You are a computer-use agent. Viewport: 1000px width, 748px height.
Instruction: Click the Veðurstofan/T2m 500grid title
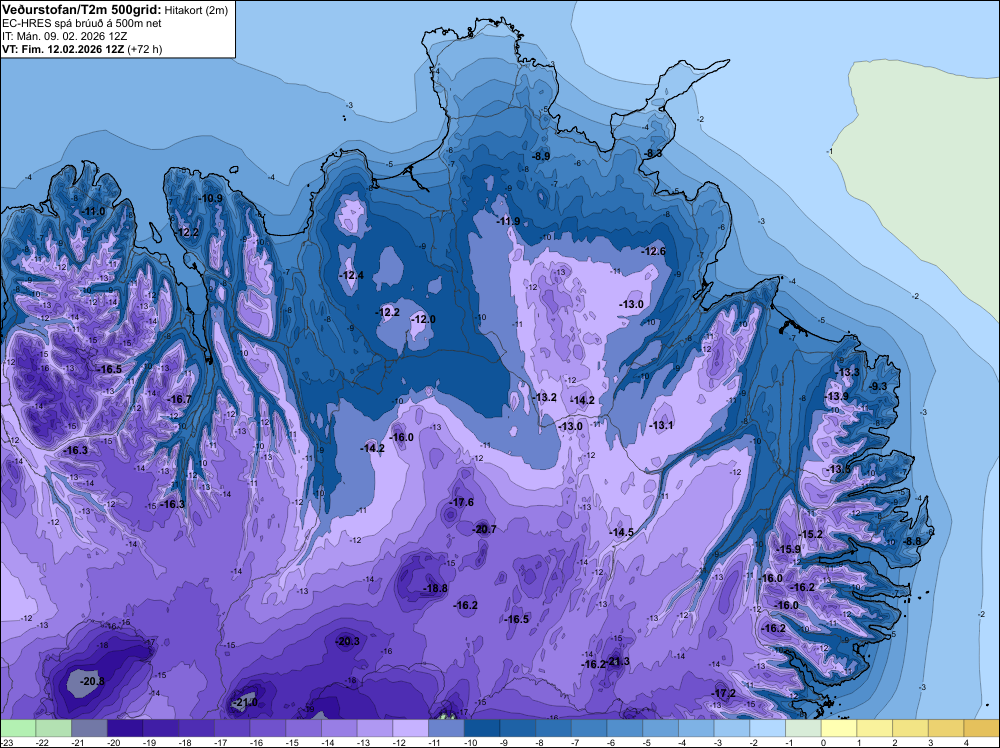(x=82, y=10)
